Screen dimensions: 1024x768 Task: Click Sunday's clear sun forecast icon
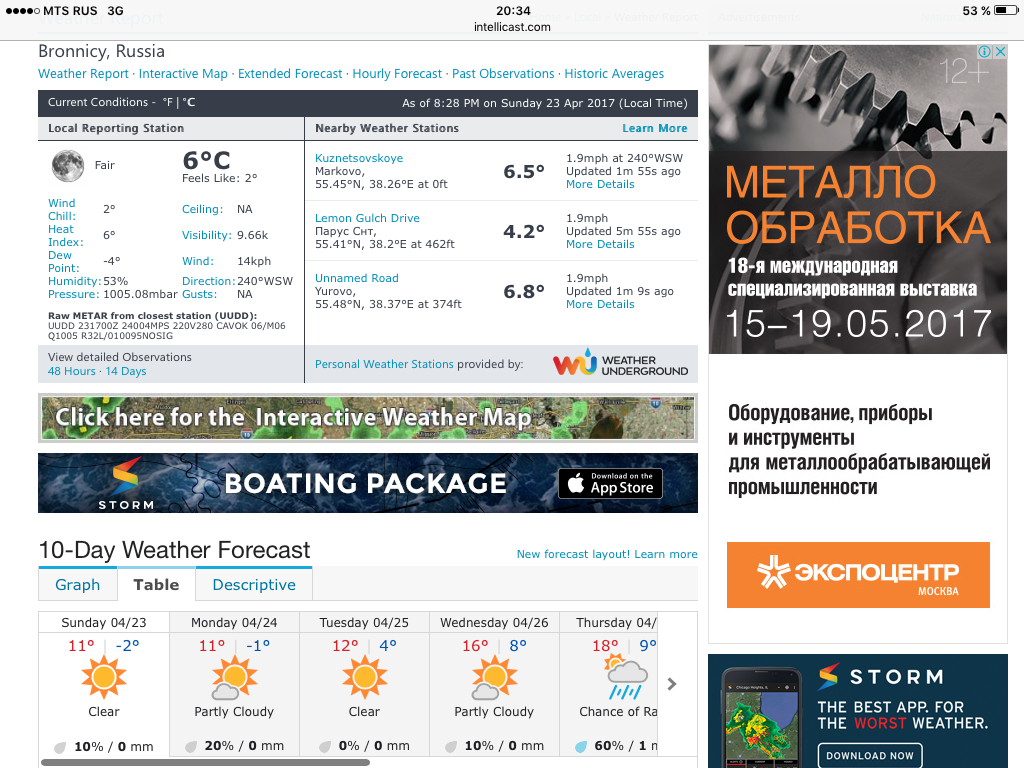(104, 678)
